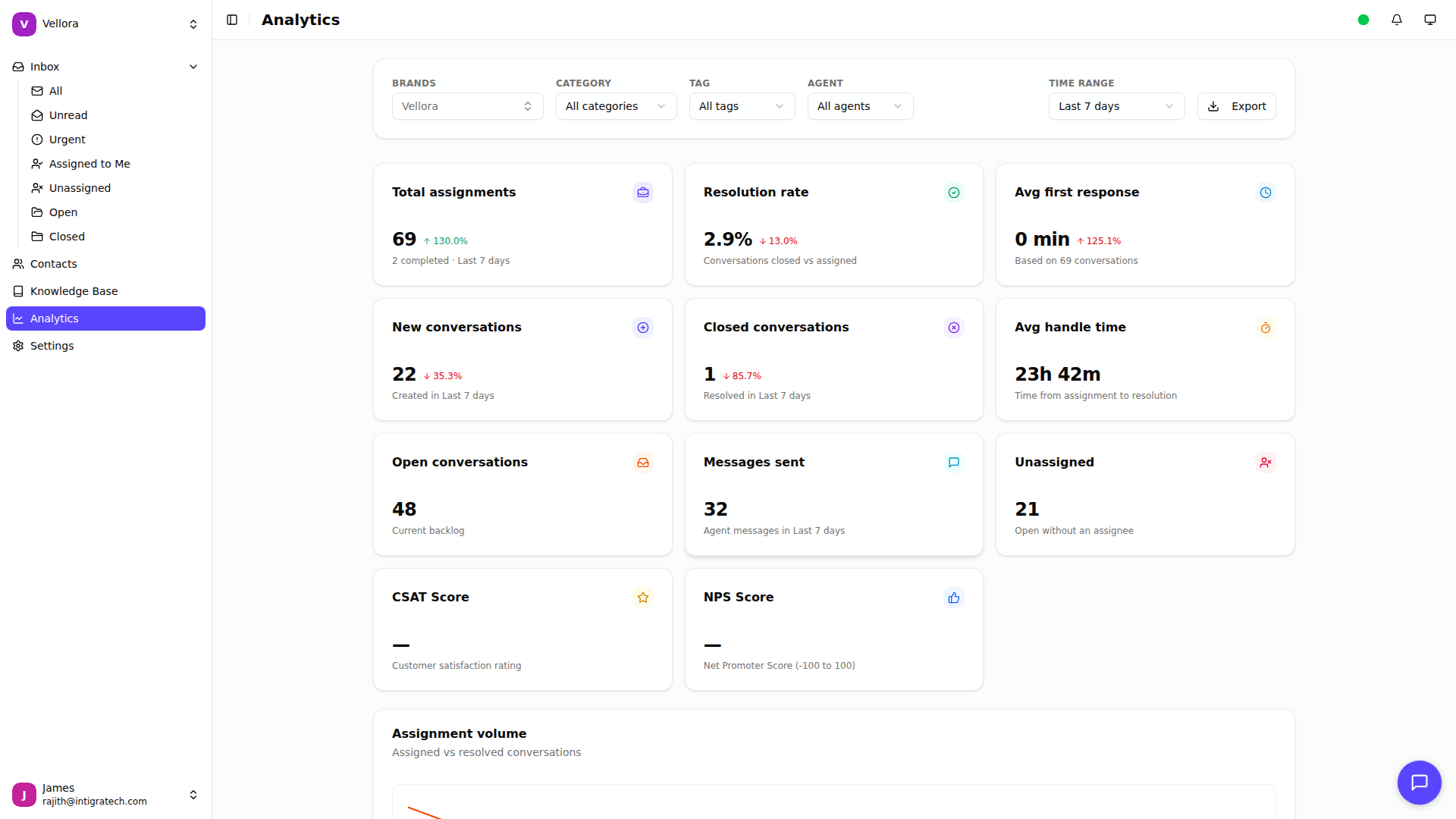Open the All tags dropdown
The image size is (1456, 819).
click(742, 106)
